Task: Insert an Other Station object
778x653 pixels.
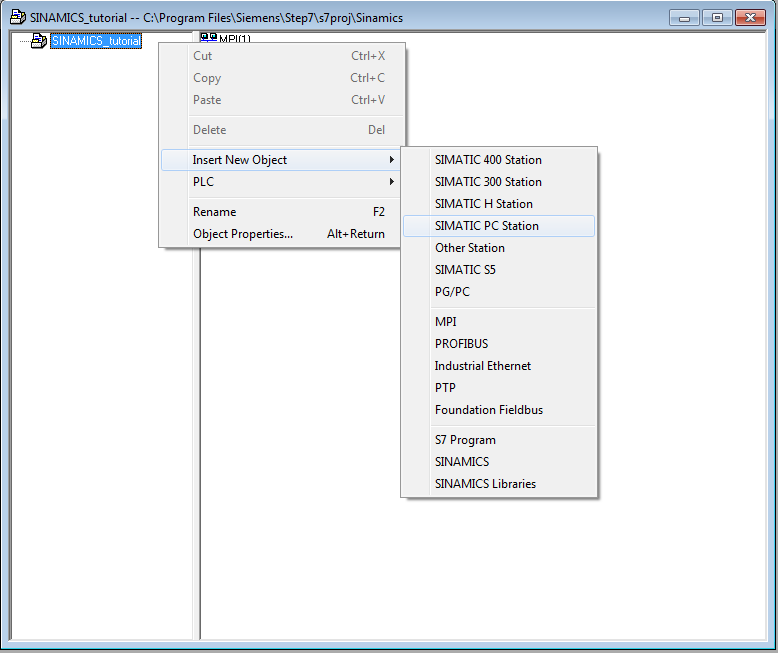Action: (499, 248)
